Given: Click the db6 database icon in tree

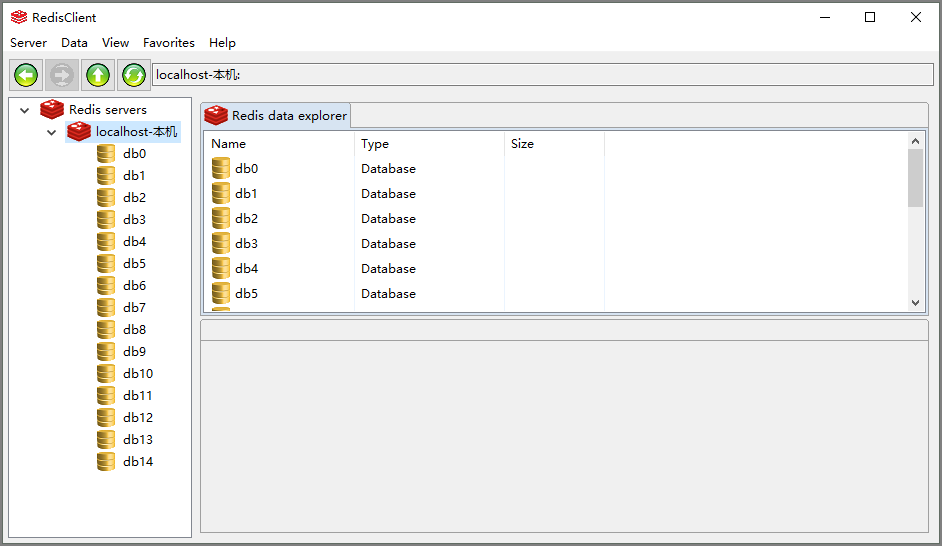Looking at the screenshot, I should click(x=106, y=285).
